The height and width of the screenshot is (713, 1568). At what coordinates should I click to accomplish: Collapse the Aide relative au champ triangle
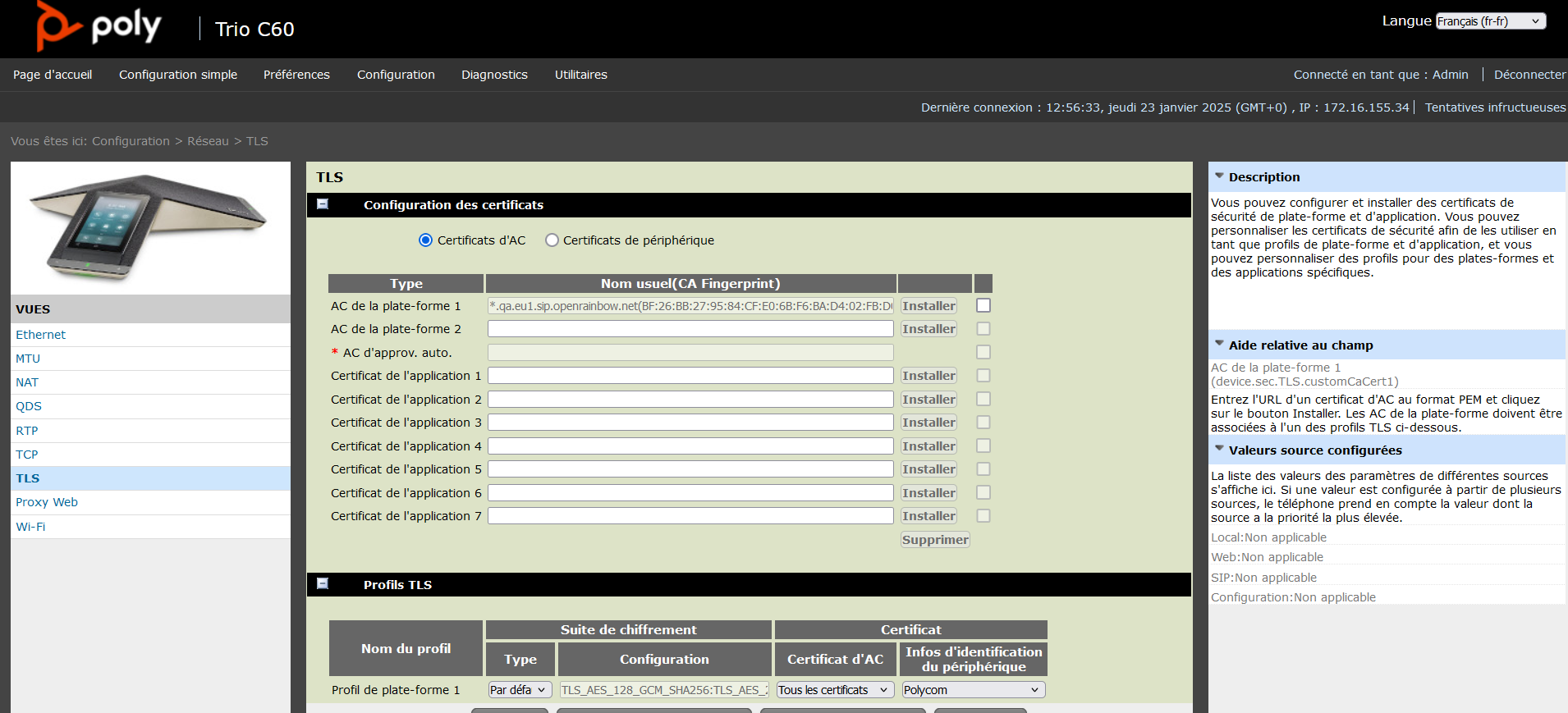1219,345
